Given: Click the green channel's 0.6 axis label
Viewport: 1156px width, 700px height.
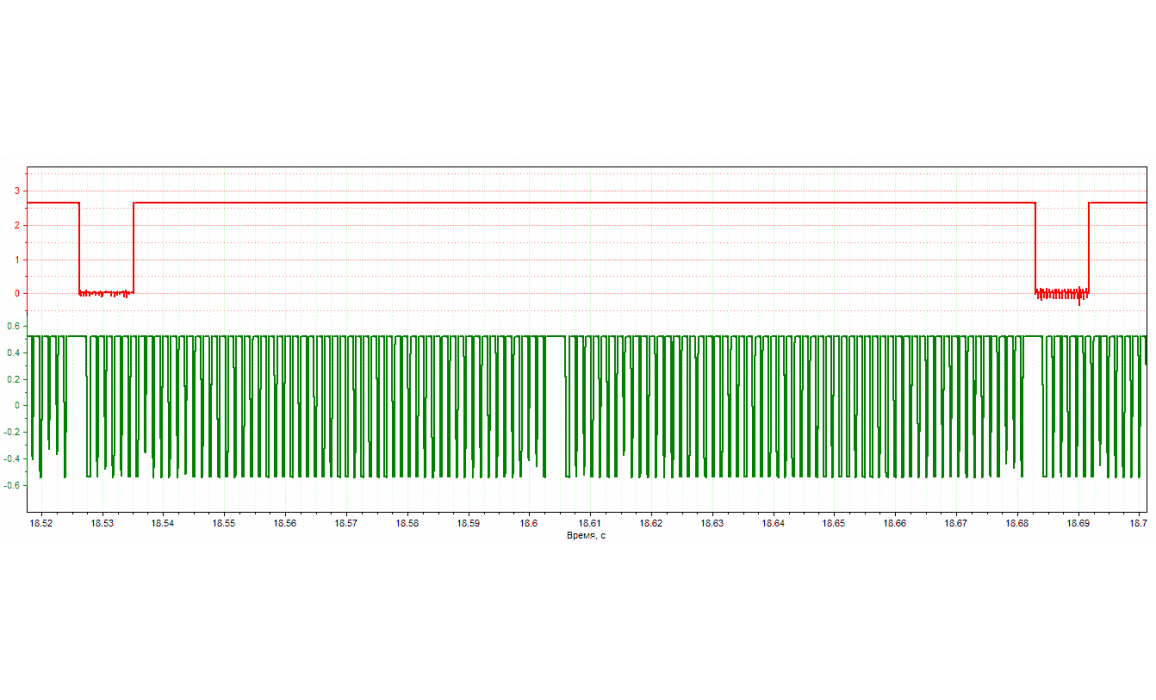Looking at the screenshot, I should pos(14,326).
